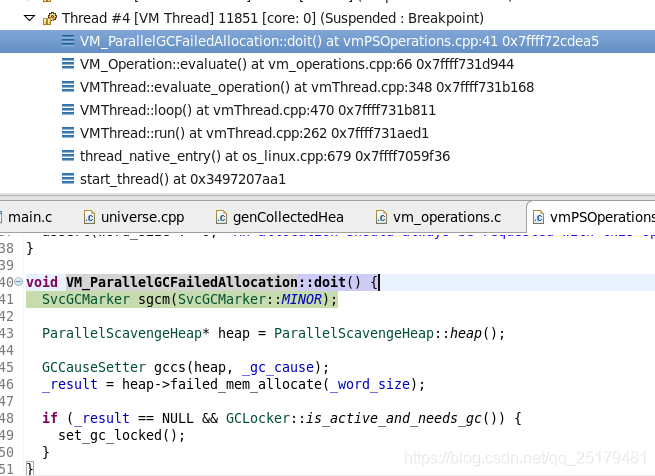Click stack frame icon of VM_Operation::evaluate()

[68, 64]
